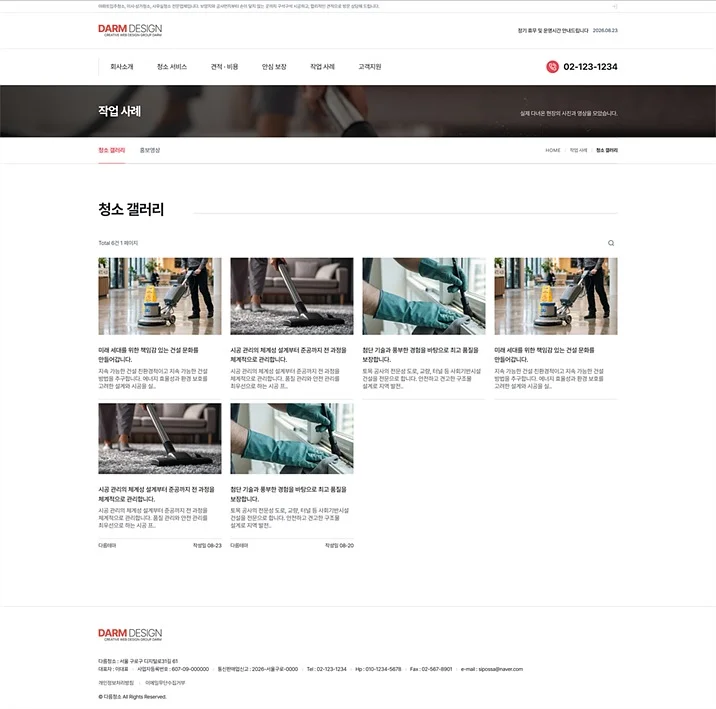Open glove window-cleaning thumbnail in top gallery row
The width and height of the screenshot is (716, 709).
click(x=424, y=296)
